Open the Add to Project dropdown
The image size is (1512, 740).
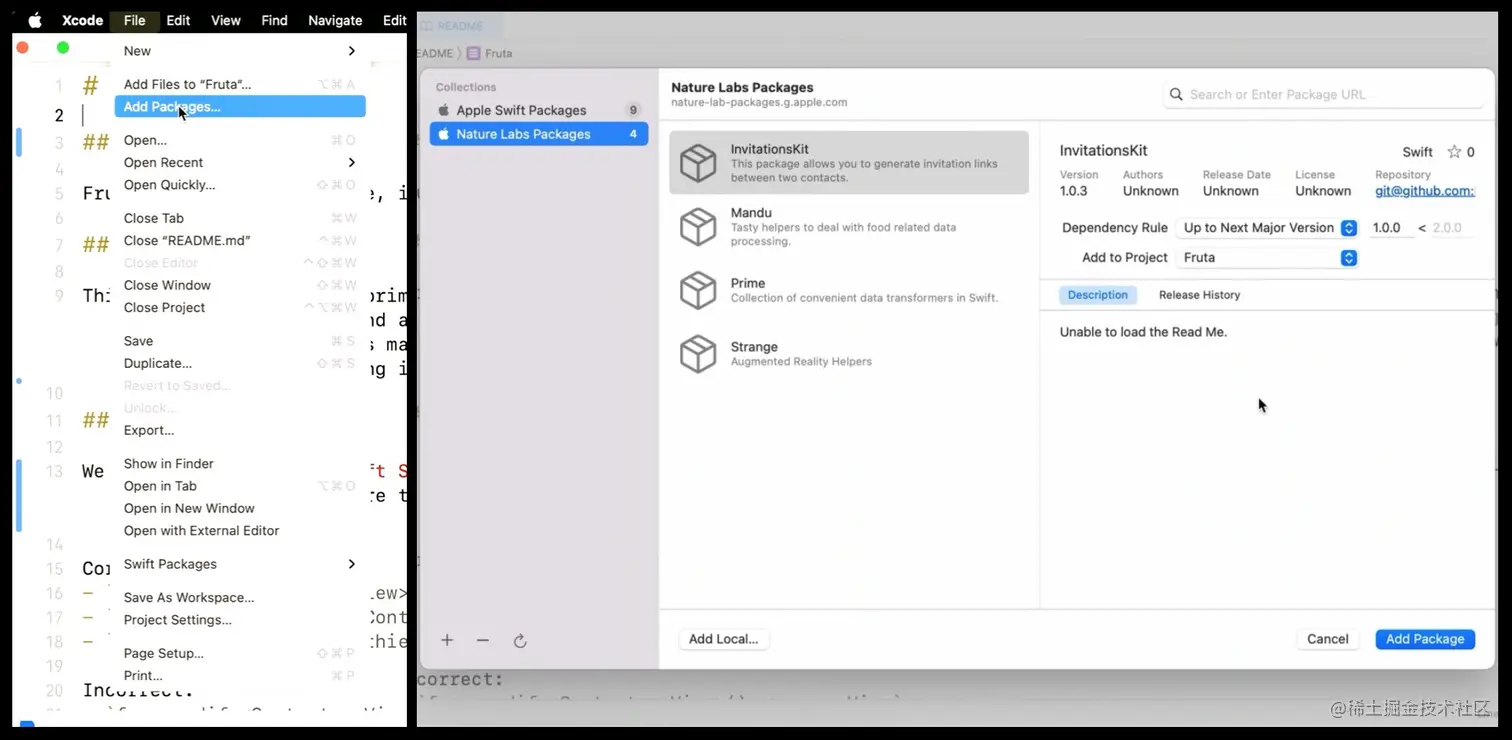tap(1267, 258)
